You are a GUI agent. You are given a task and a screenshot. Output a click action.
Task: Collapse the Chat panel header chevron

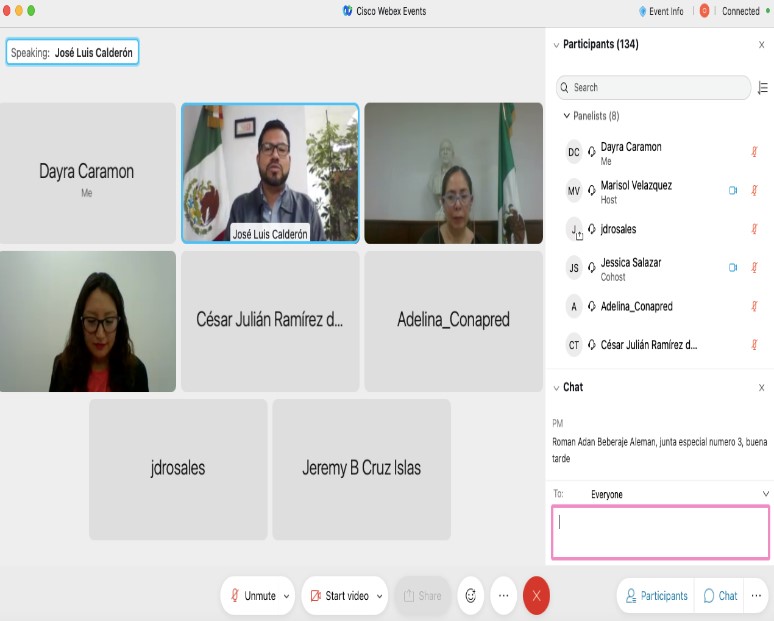(x=556, y=388)
